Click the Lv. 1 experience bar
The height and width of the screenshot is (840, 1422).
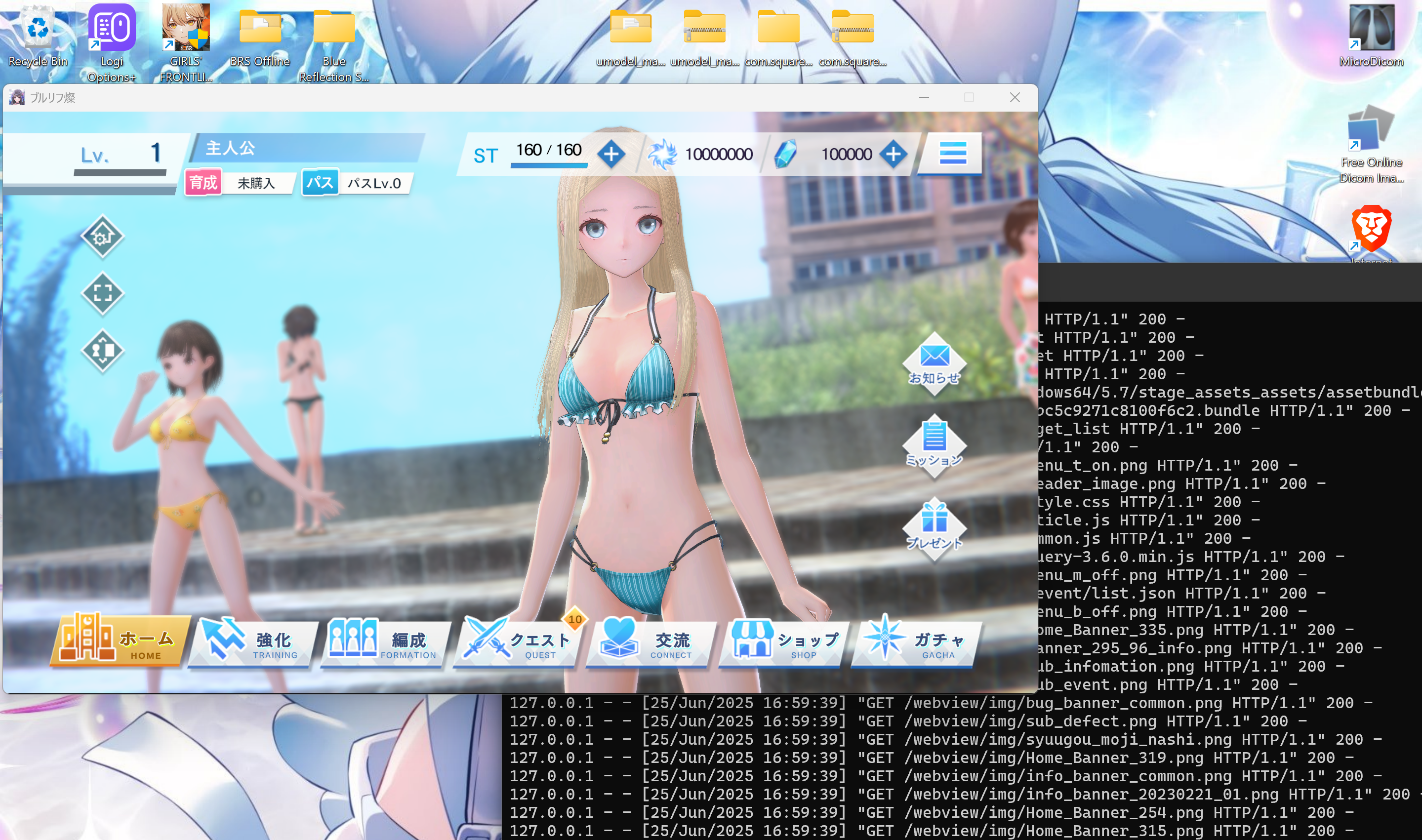tap(120, 172)
